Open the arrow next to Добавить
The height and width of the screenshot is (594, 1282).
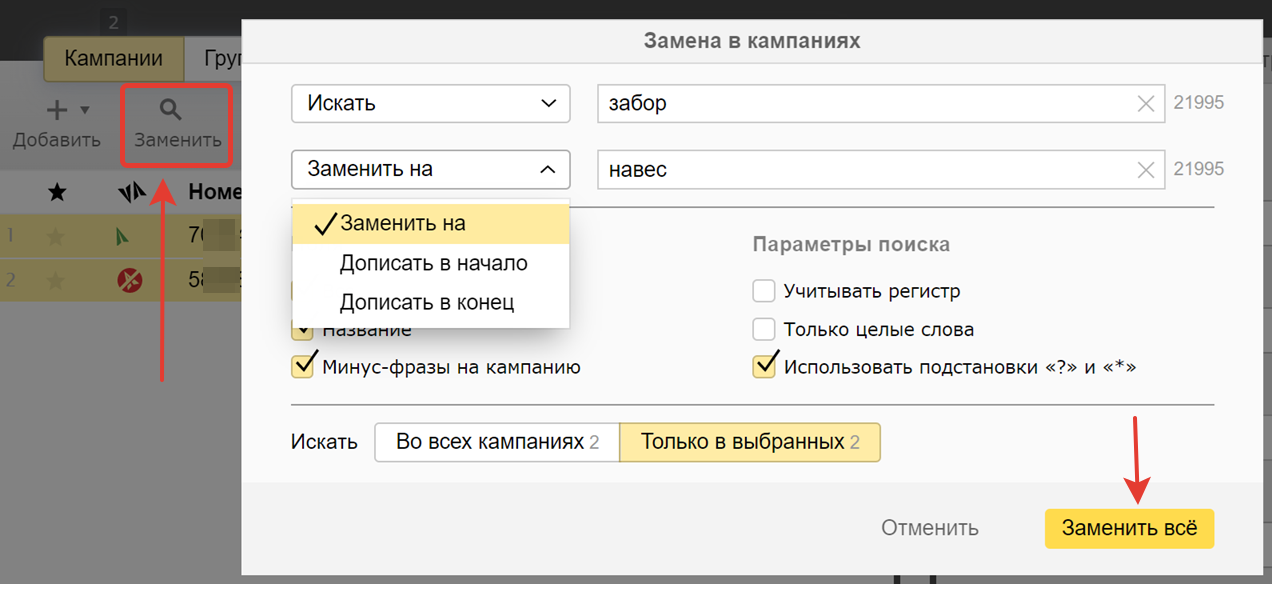[85, 110]
